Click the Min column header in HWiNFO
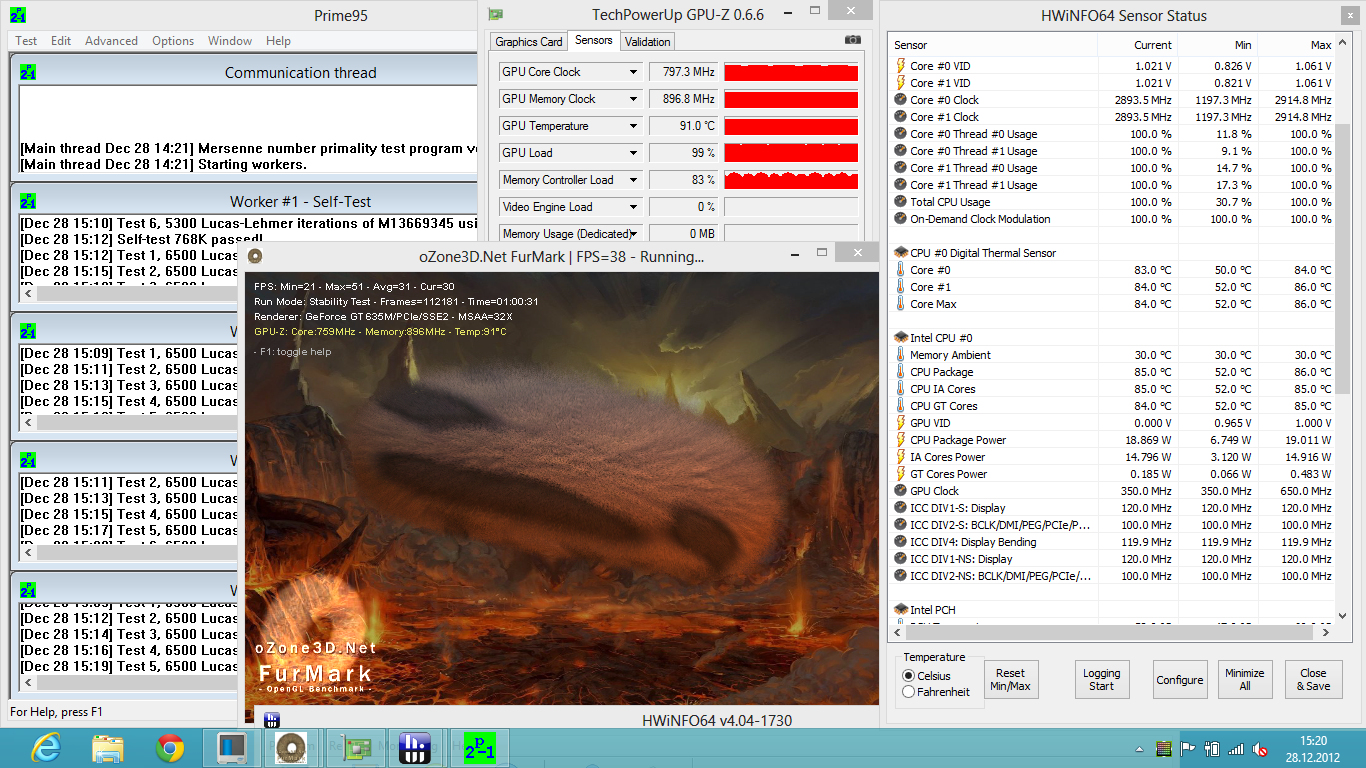This screenshot has width=1366, height=768. 1217,45
